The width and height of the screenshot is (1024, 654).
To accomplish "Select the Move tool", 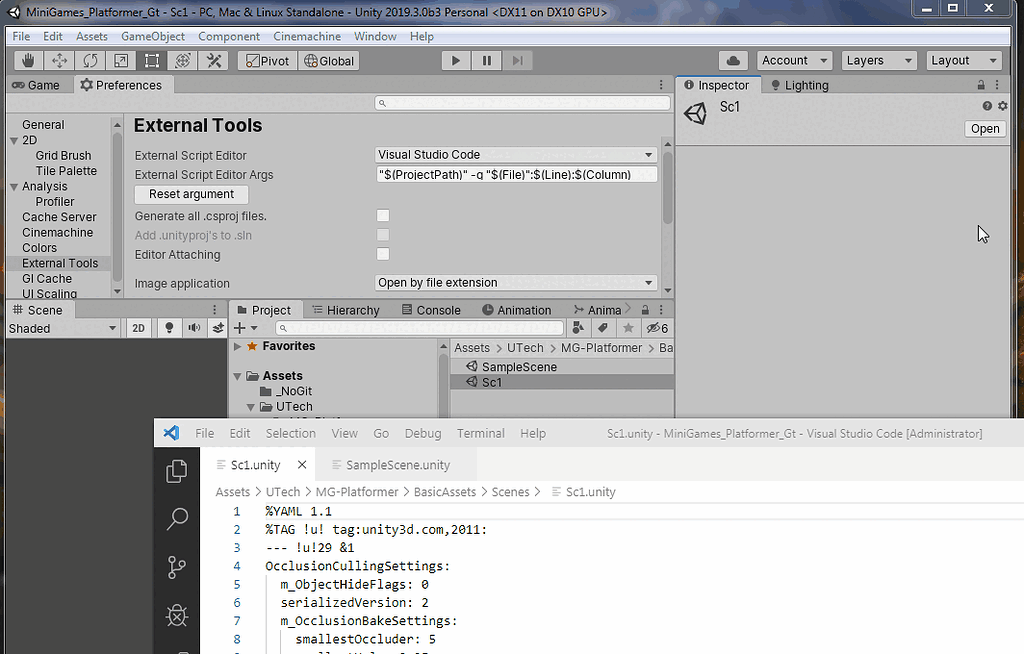I will [59, 60].
